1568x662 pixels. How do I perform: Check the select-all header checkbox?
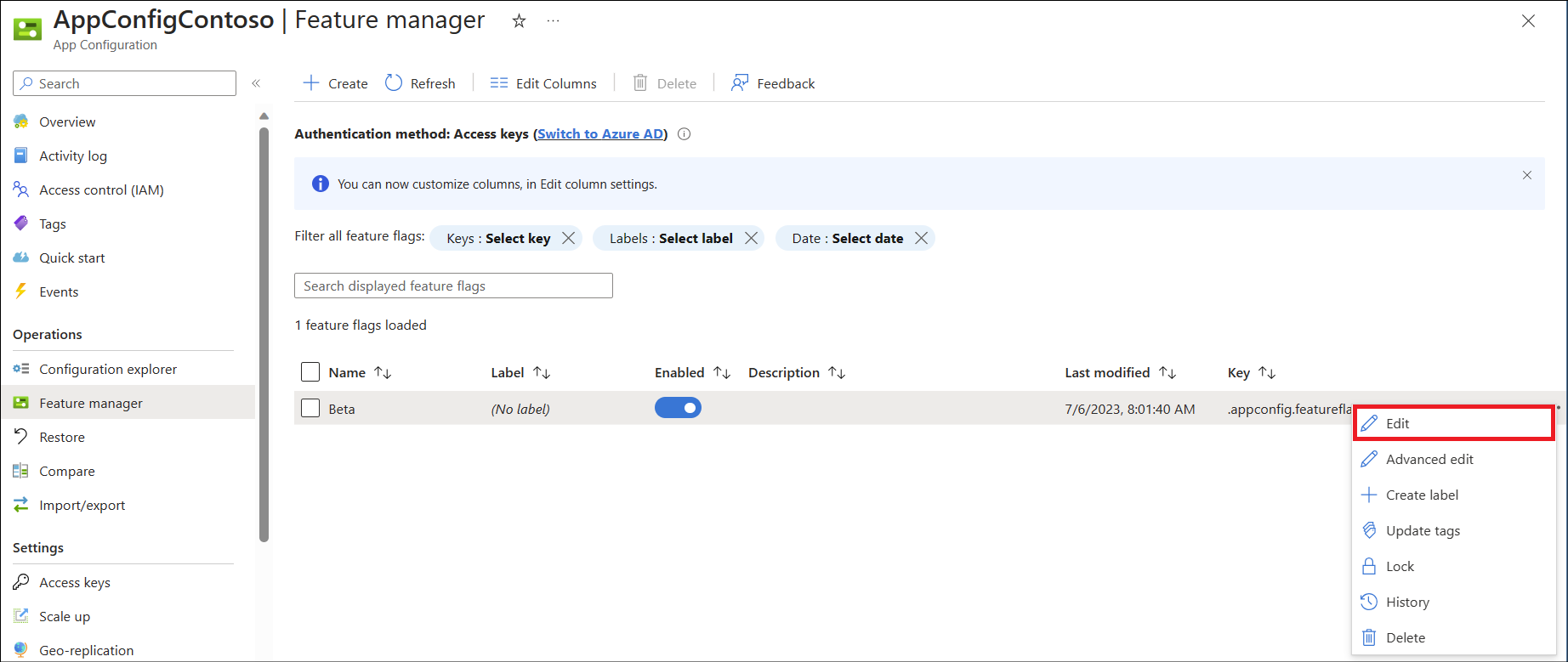[310, 372]
